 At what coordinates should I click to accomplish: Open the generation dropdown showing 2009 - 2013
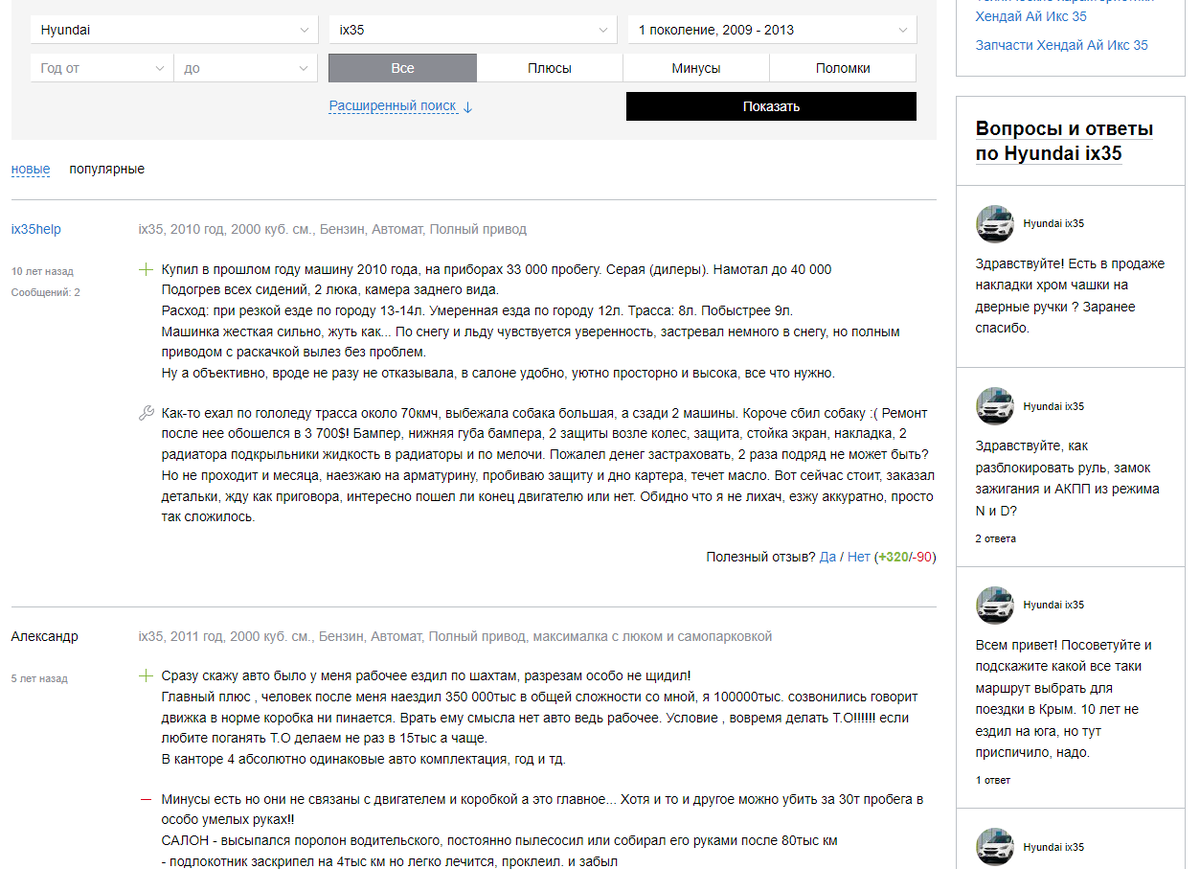[x=770, y=30]
